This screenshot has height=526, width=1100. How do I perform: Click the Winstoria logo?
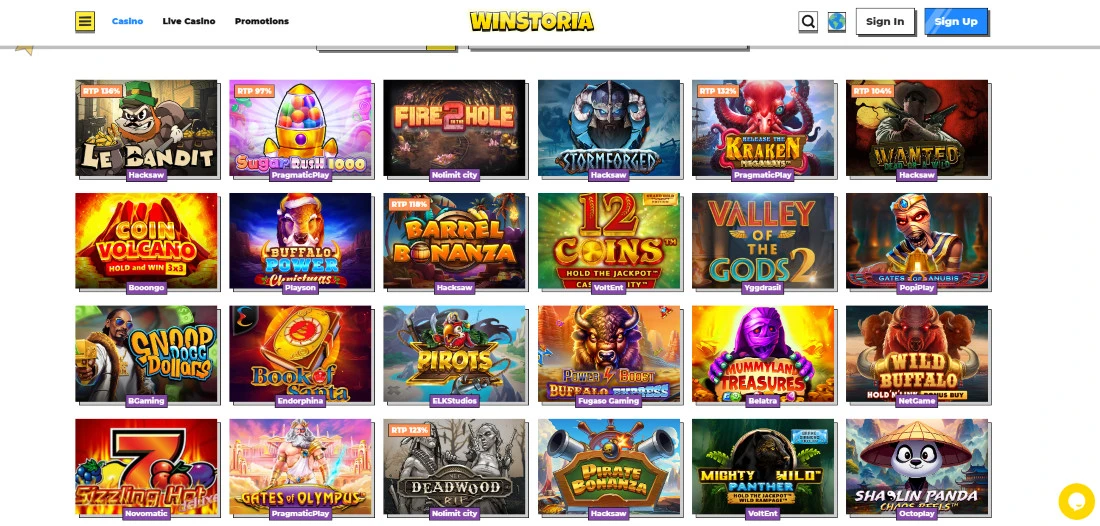tap(532, 21)
